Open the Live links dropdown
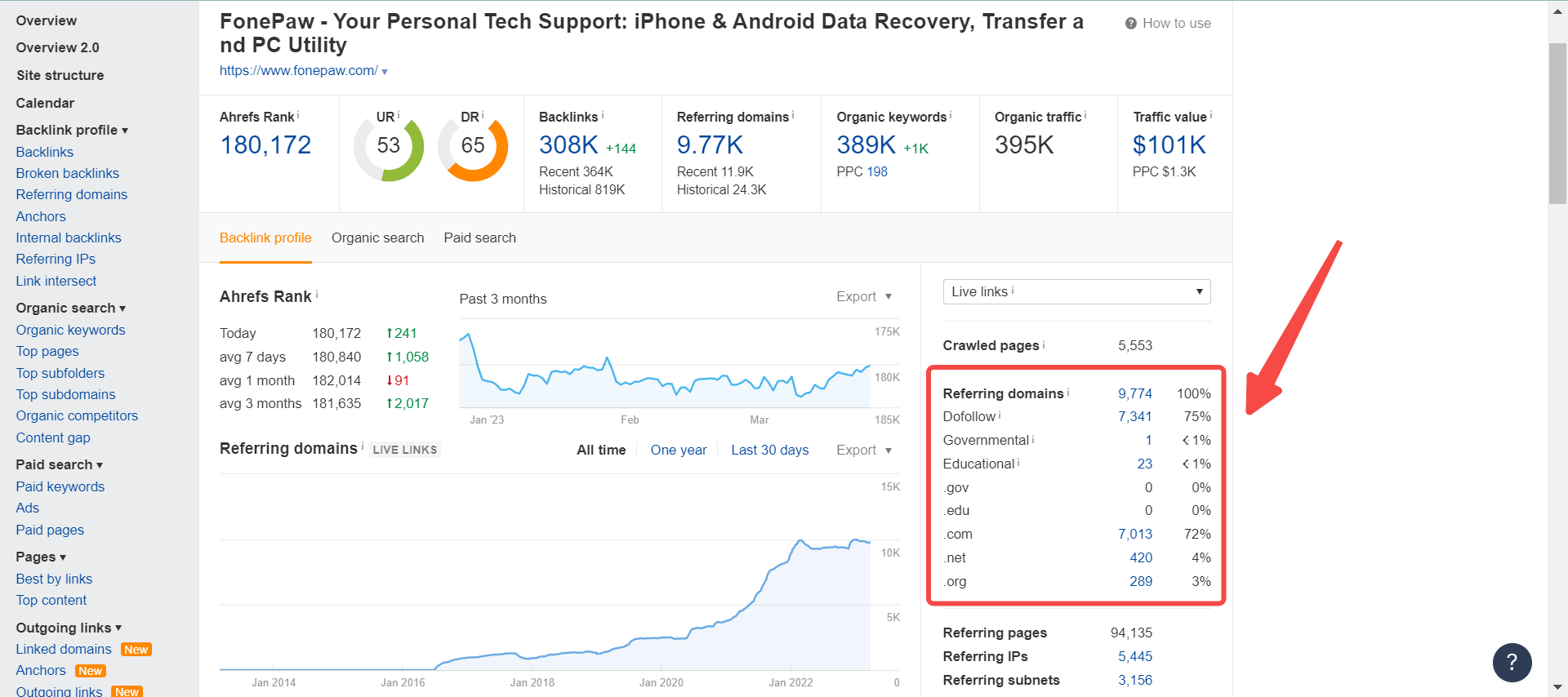The width and height of the screenshot is (1568, 697). click(x=1076, y=291)
